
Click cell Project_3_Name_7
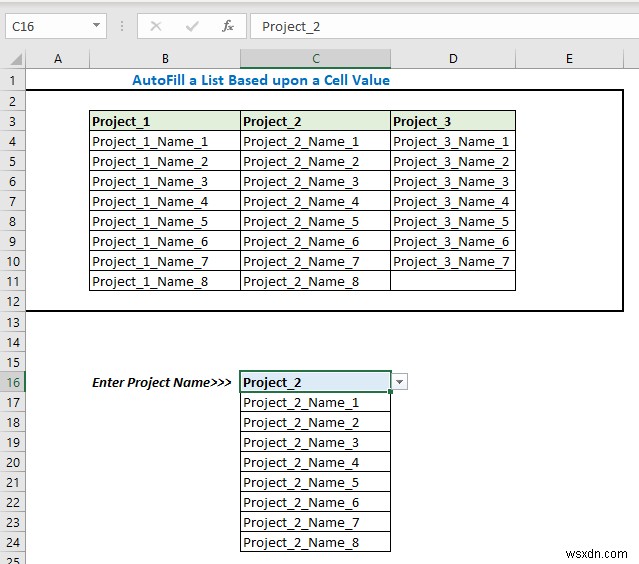(453, 261)
